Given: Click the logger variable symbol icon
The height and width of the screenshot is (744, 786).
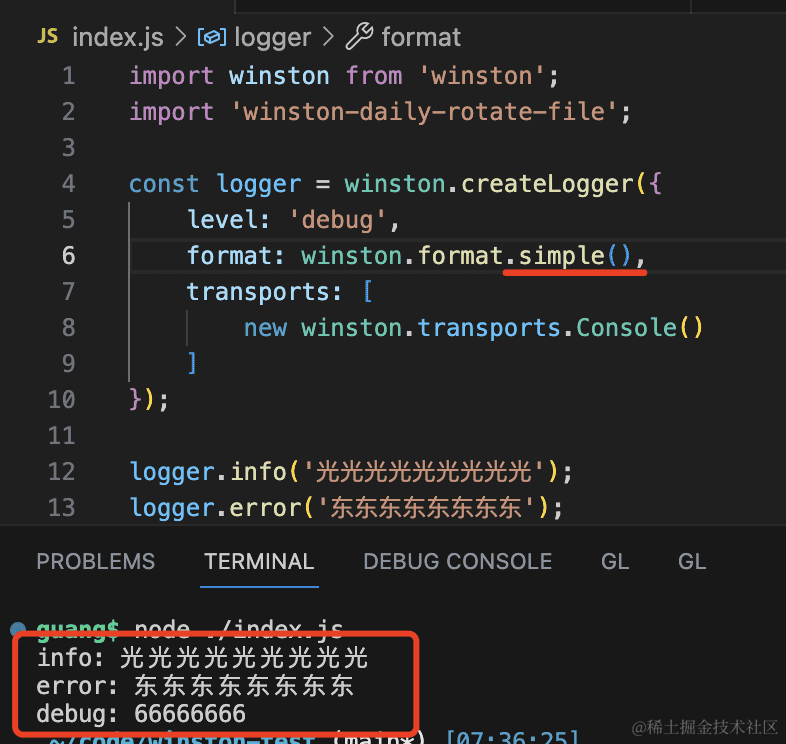Looking at the screenshot, I should click(x=211, y=38).
